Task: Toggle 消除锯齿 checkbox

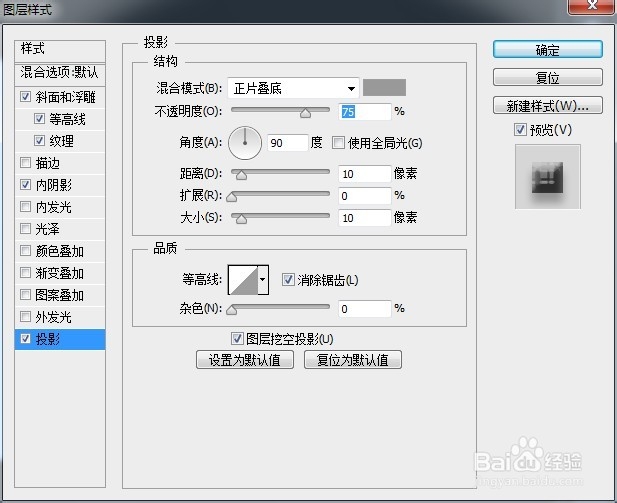Action: 288,280
